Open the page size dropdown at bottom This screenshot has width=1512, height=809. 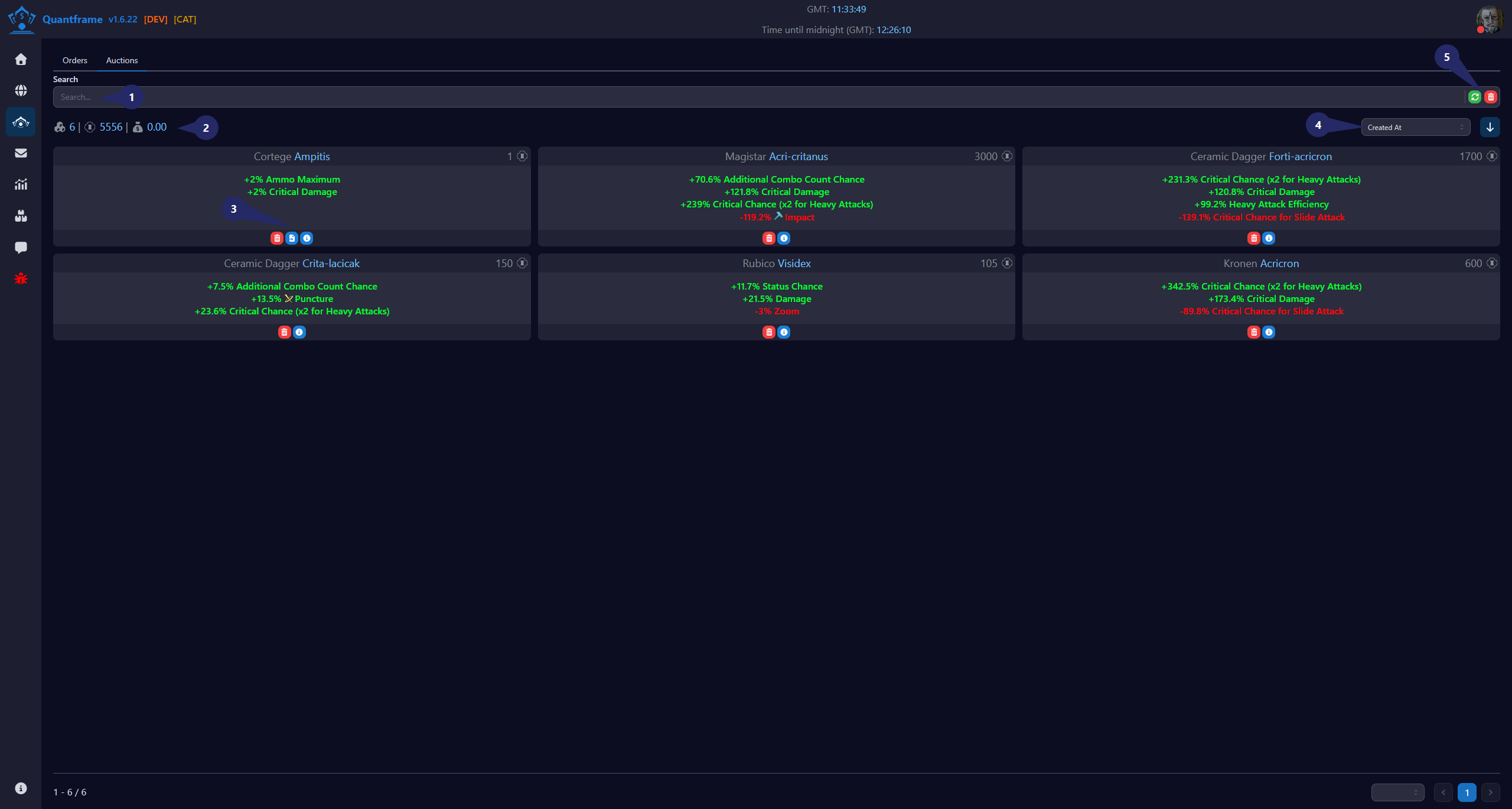point(1397,792)
